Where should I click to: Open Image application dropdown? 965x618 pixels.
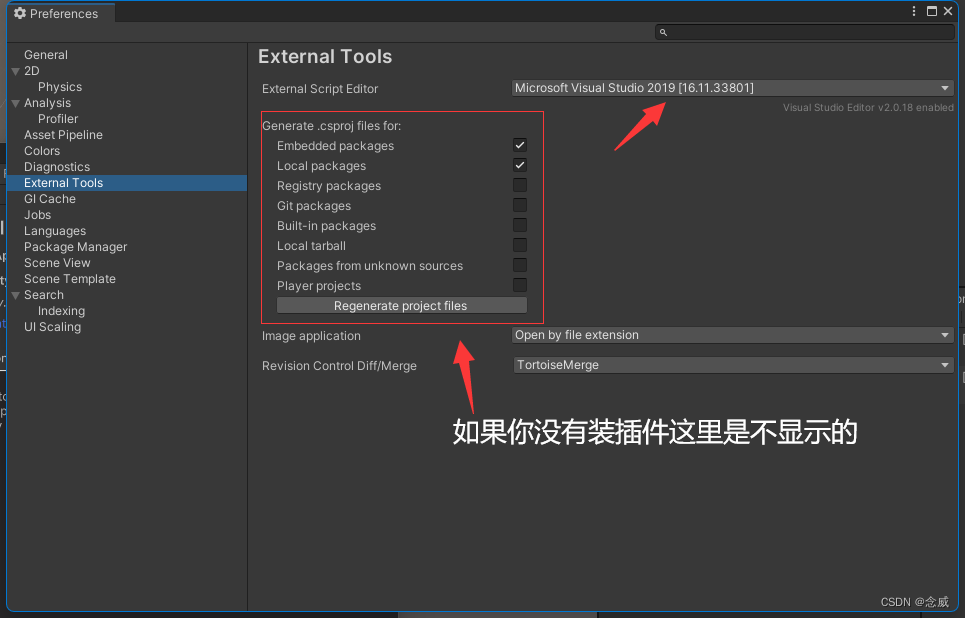(x=732, y=335)
